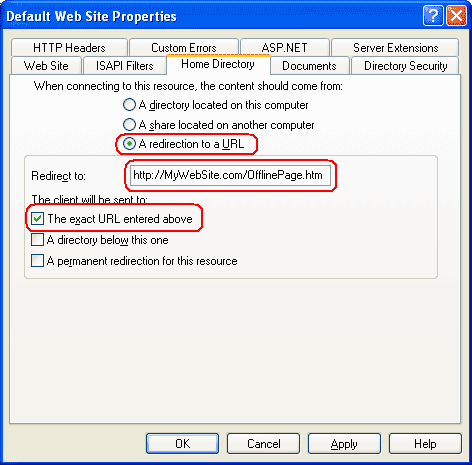Open the ASP.NET tab

pos(285,48)
